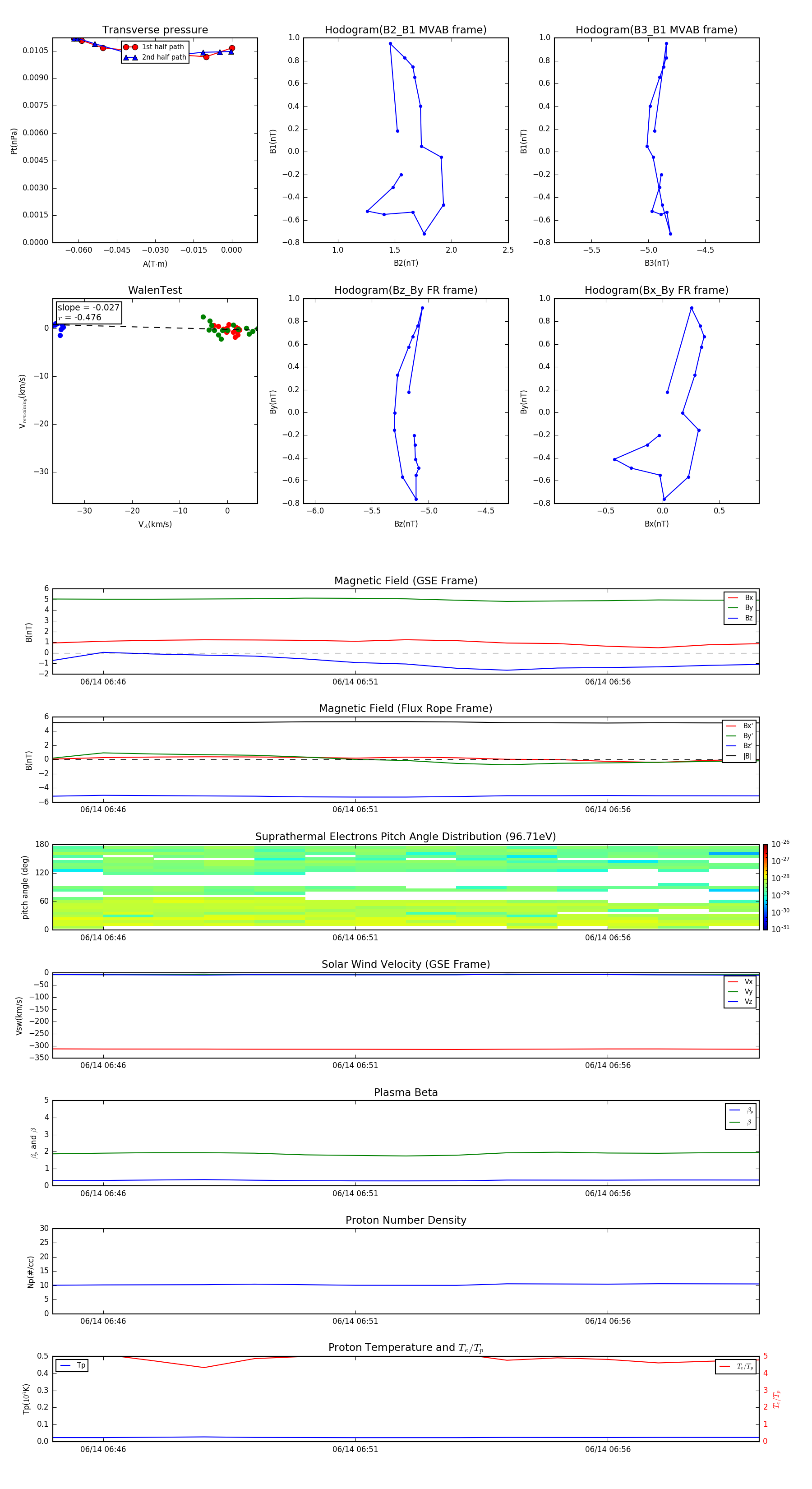Viewport: 812px width, 1489px height.
Task: Click the 'Solar Wind Velocity (GSE Frame)' title
Action: pyautogui.click(x=406, y=964)
